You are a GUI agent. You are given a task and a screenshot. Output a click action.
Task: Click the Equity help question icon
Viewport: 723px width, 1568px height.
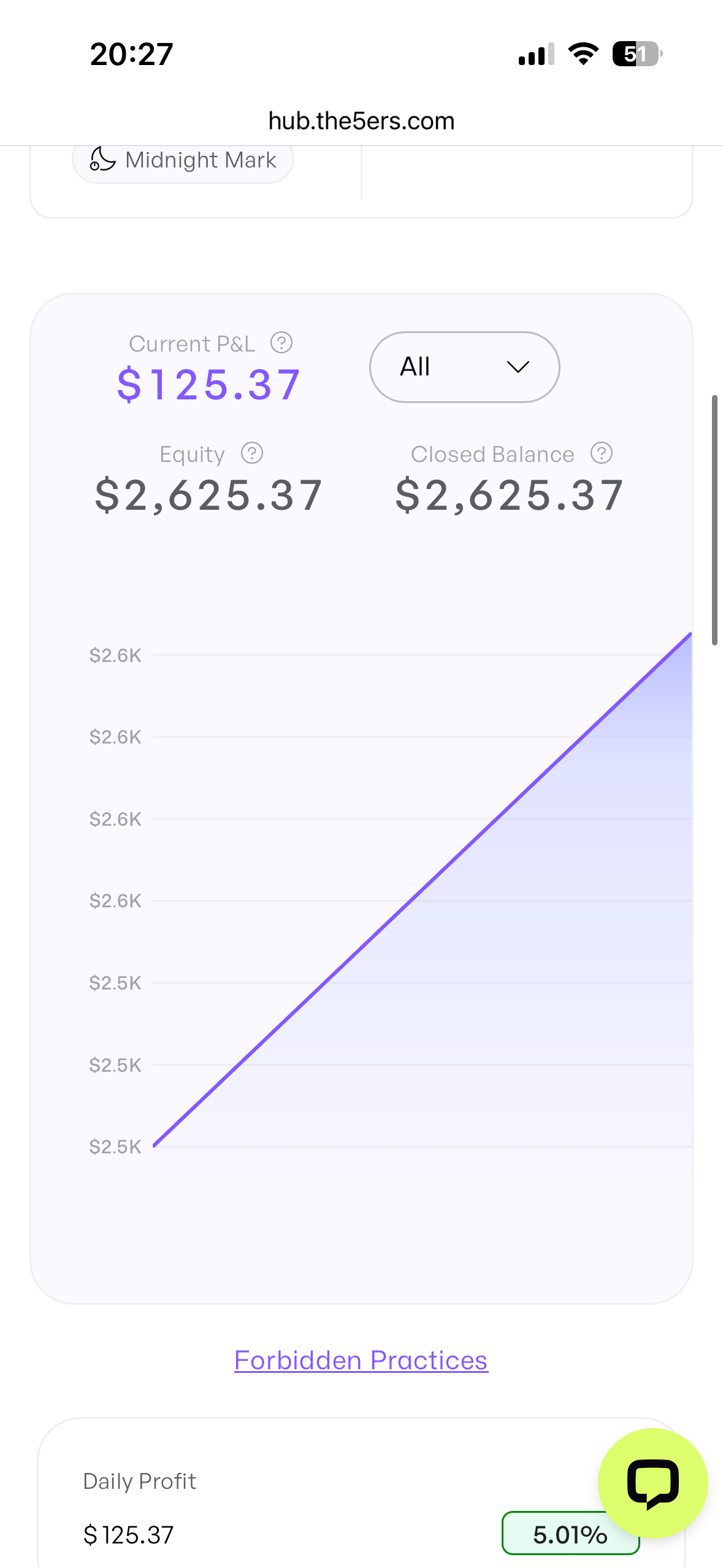click(252, 453)
